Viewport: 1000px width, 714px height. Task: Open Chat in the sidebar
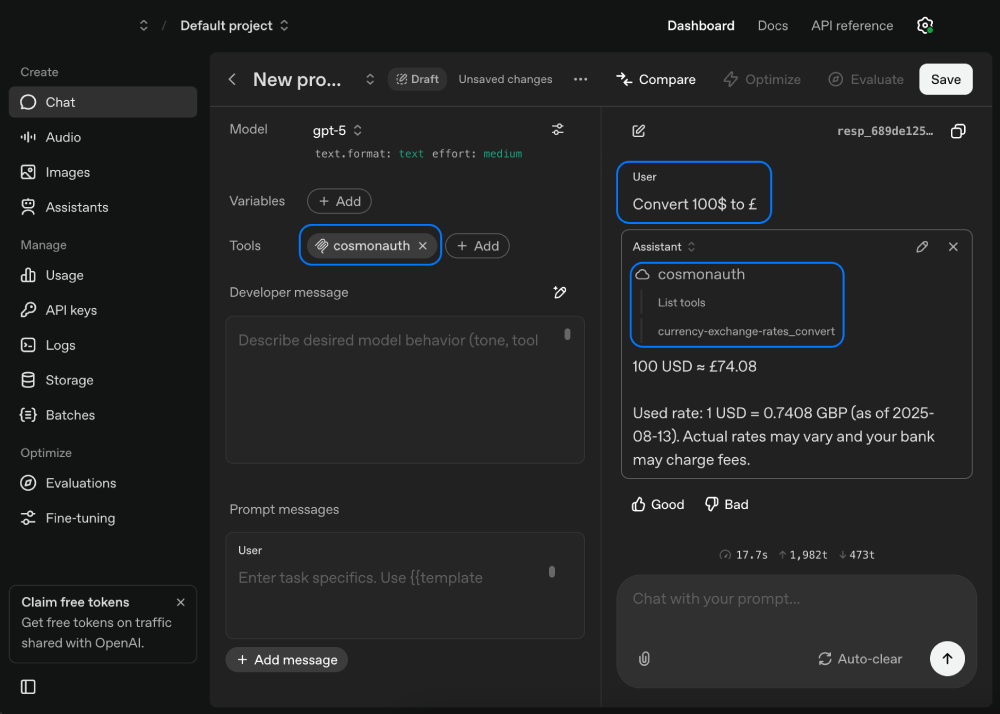(103, 102)
